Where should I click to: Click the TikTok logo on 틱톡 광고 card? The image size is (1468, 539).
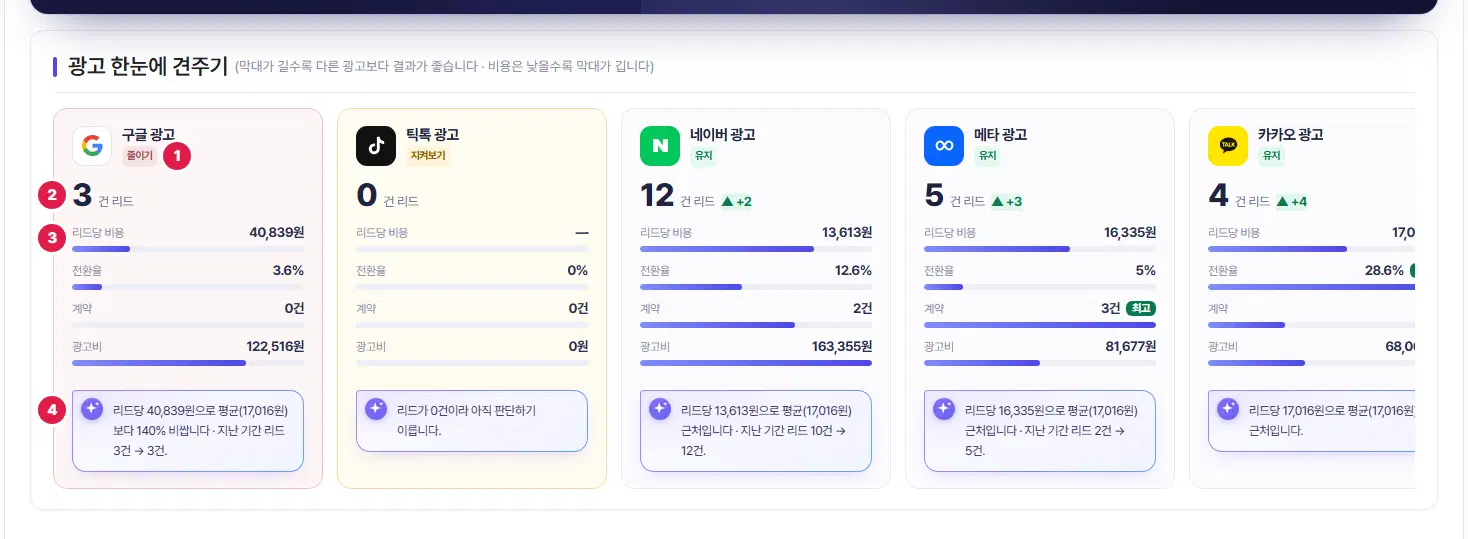pyautogui.click(x=376, y=146)
